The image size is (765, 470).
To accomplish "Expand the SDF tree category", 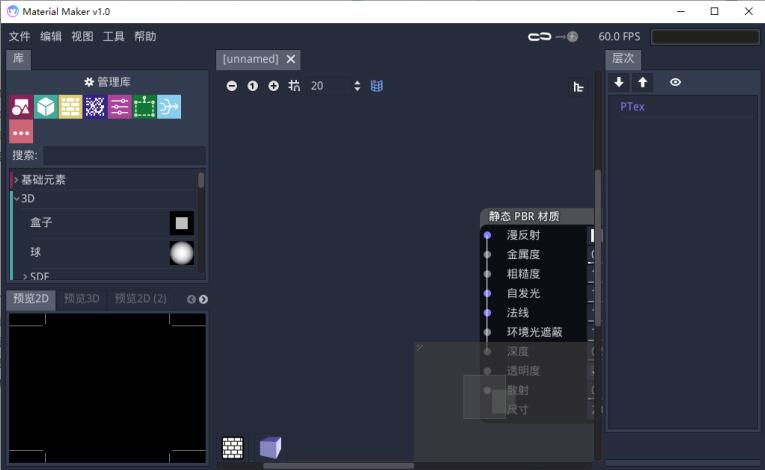I will pyautogui.click(x=25, y=276).
